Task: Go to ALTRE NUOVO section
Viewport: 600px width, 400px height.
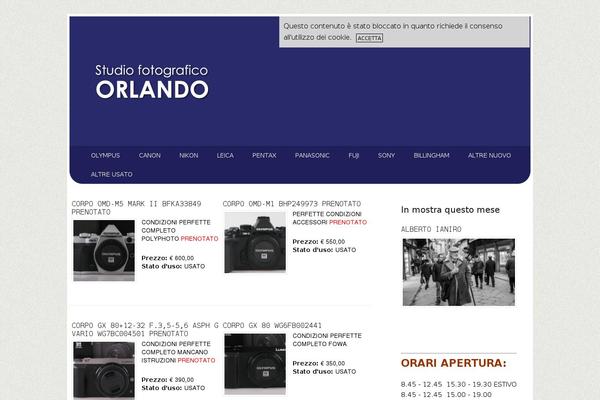Action: (489, 155)
